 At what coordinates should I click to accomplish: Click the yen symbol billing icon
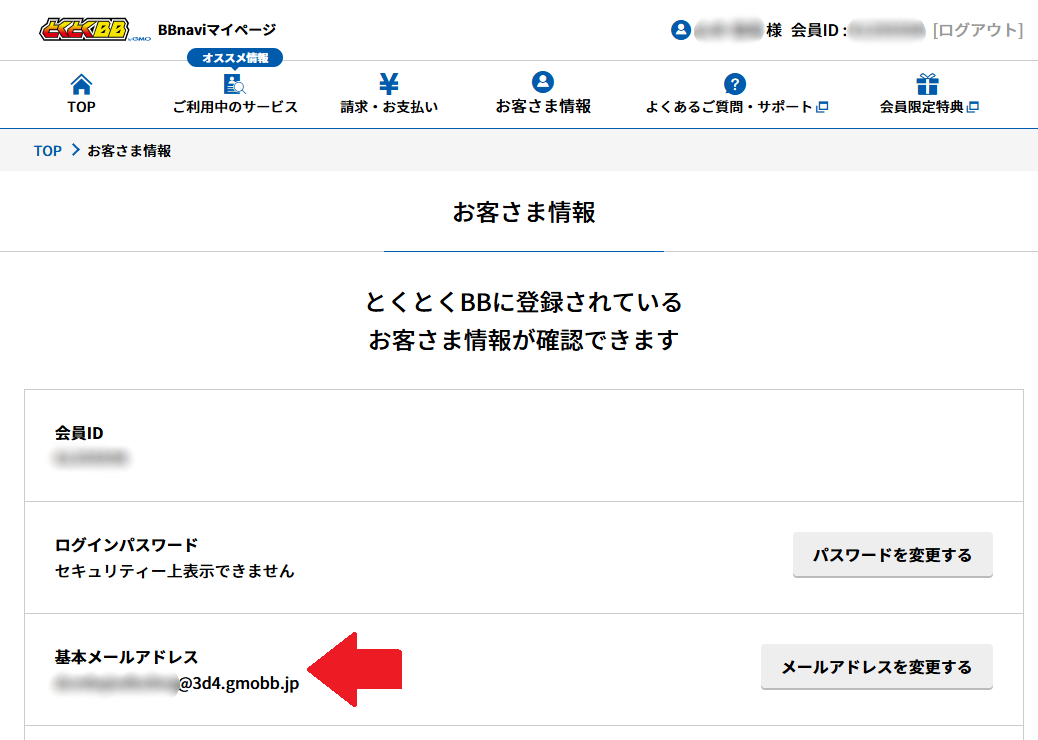pyautogui.click(x=389, y=84)
